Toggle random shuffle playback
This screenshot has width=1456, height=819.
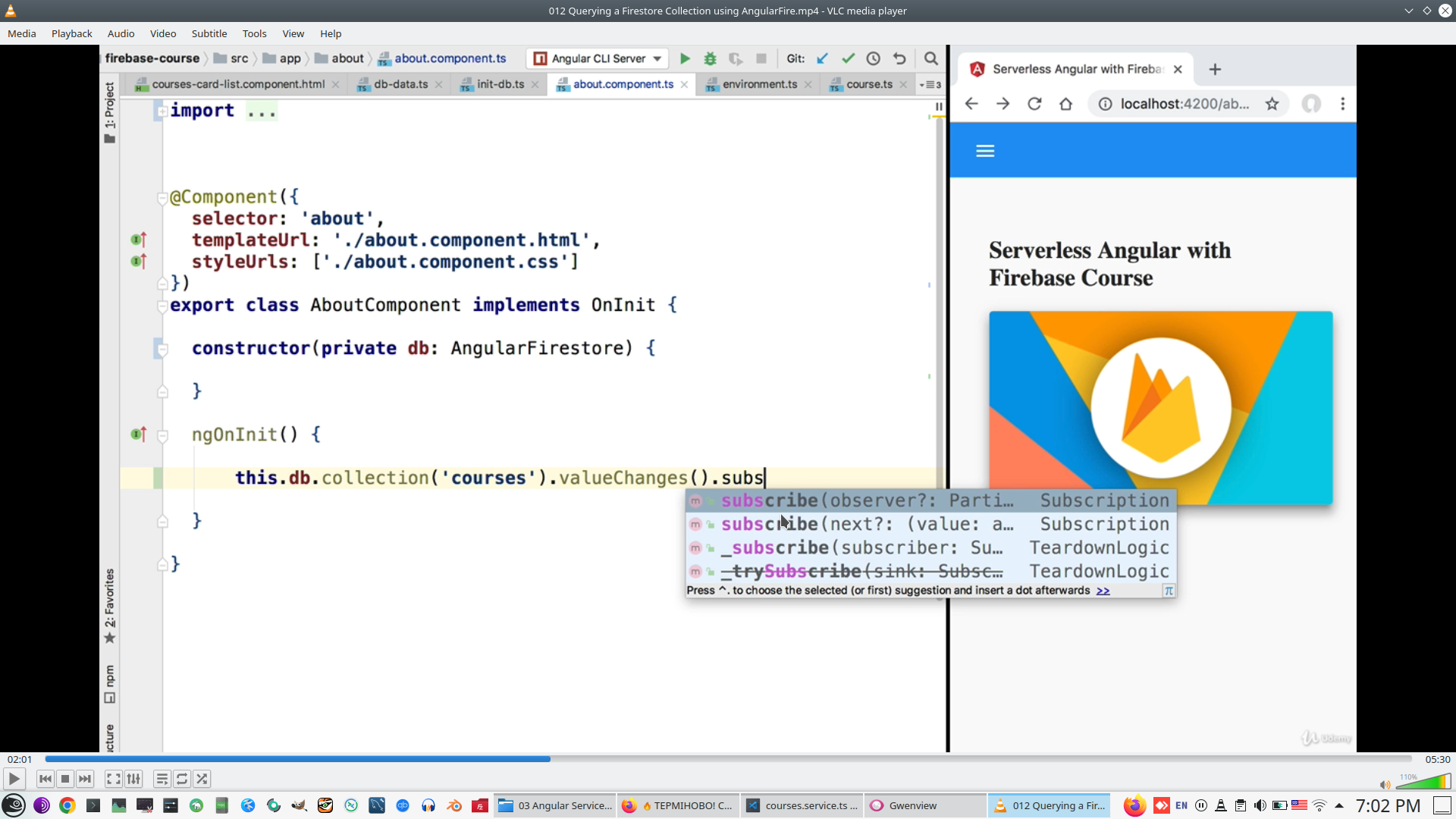point(202,779)
